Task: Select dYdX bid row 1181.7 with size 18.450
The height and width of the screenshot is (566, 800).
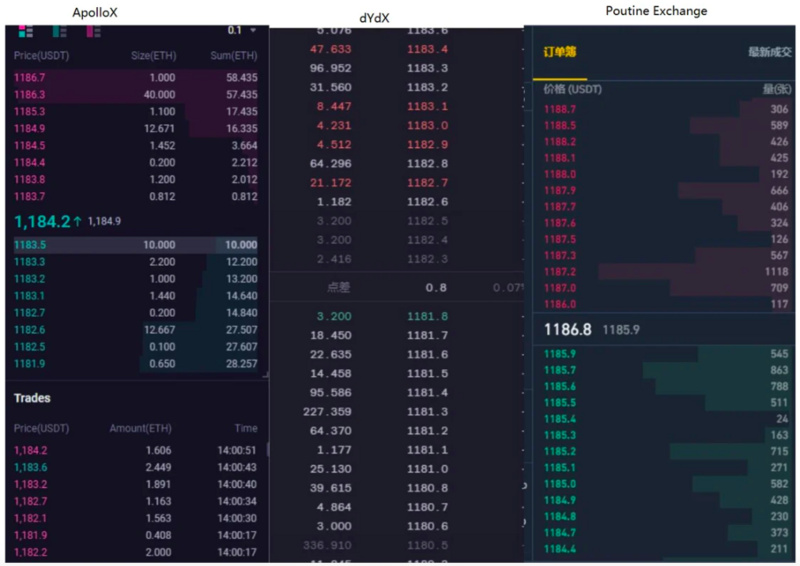Action: pos(379,335)
